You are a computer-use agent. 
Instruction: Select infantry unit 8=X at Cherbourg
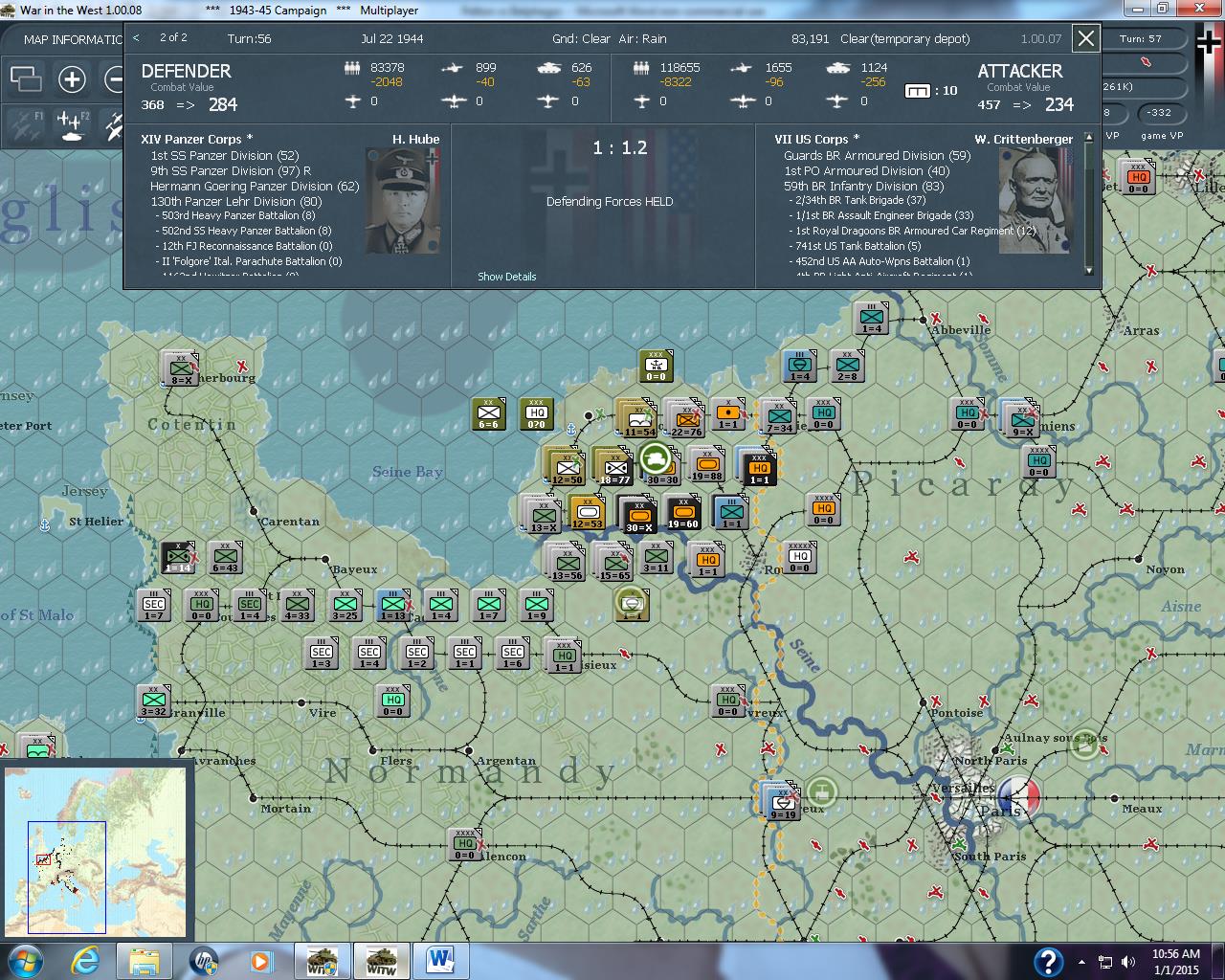click(x=180, y=368)
